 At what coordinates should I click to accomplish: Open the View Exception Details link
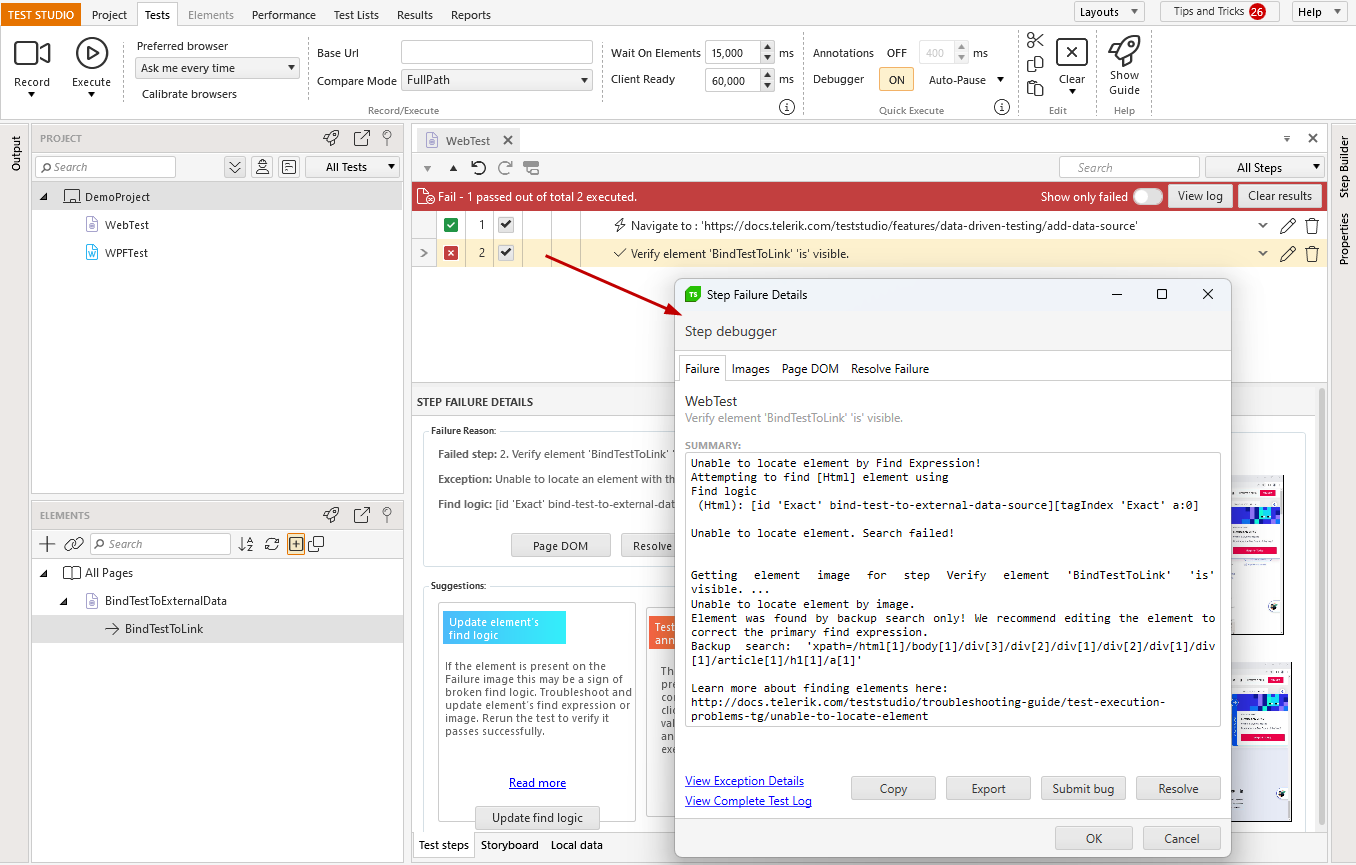pyautogui.click(x=744, y=781)
